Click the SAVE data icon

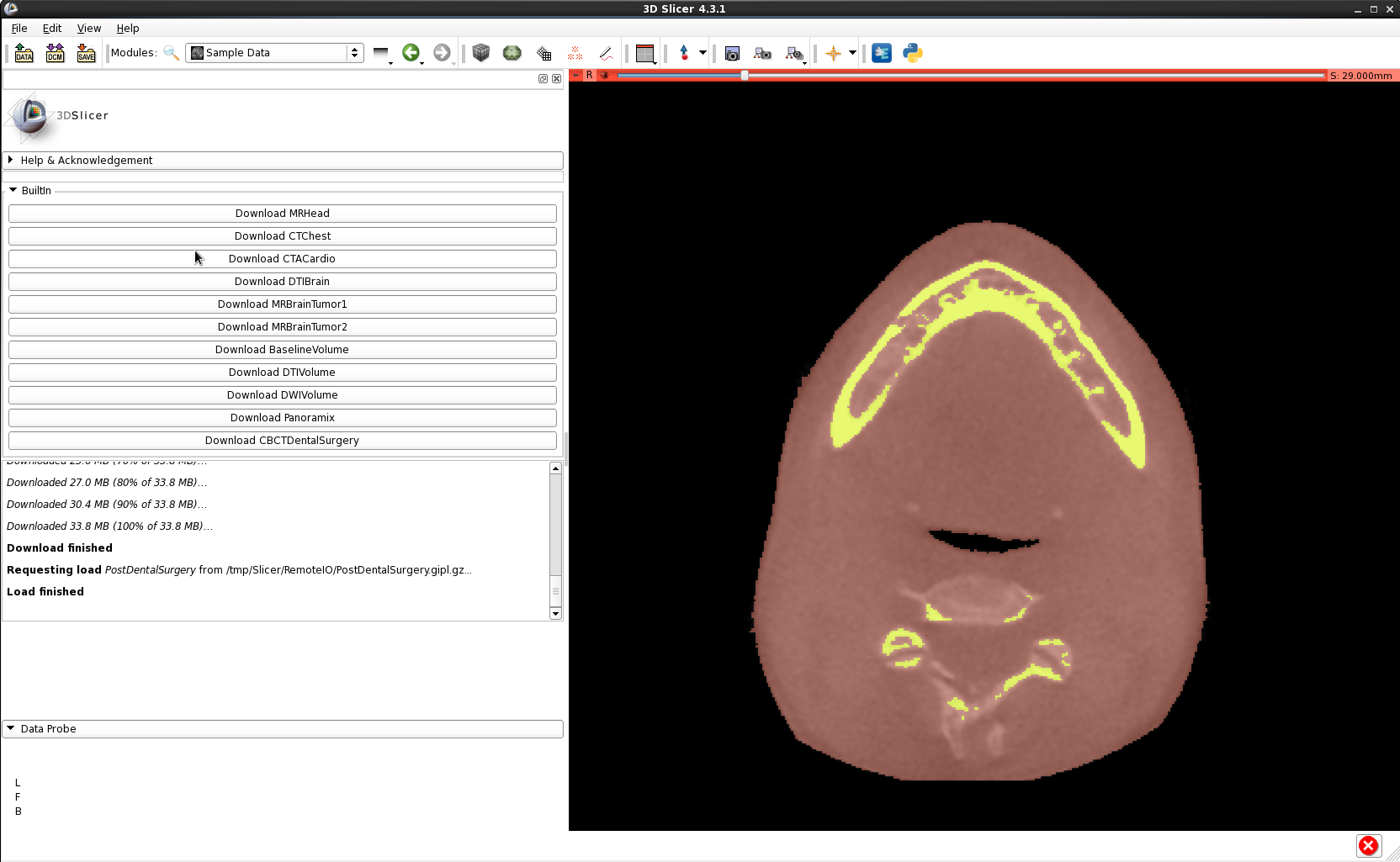(86, 53)
